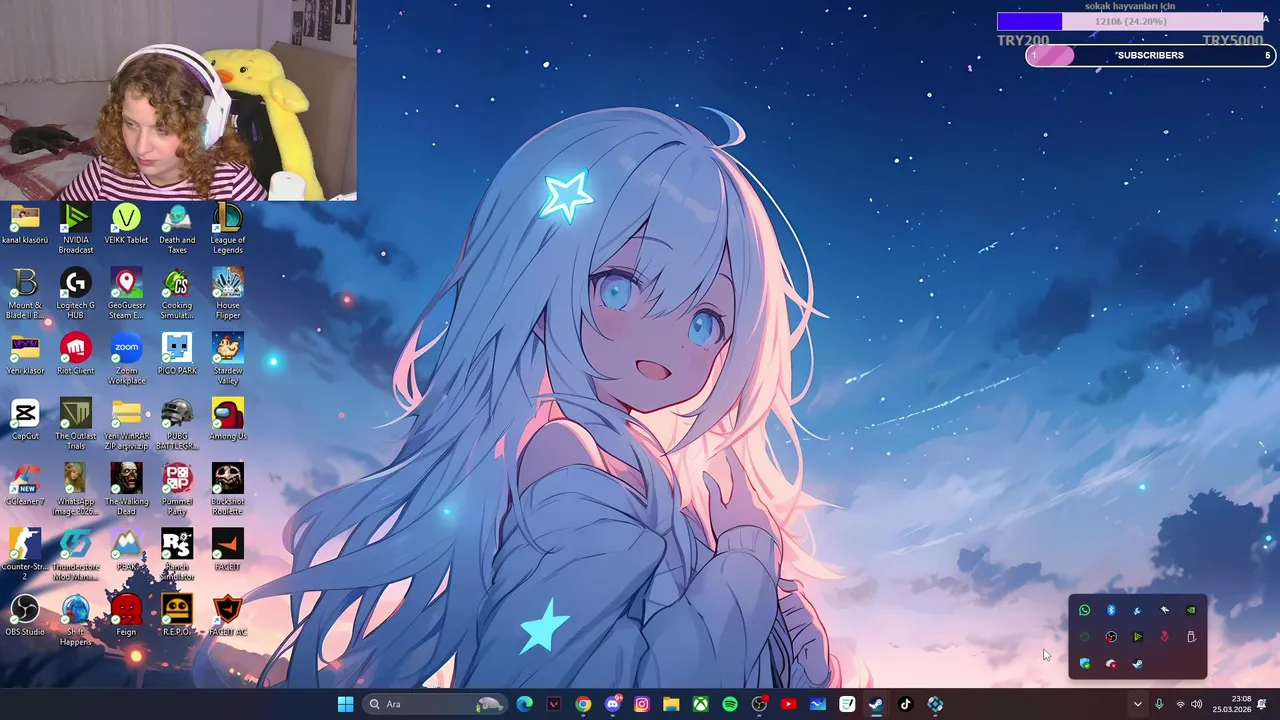This screenshot has height=720, width=1280.
Task: Open Spotify from the taskbar
Action: click(x=730, y=704)
